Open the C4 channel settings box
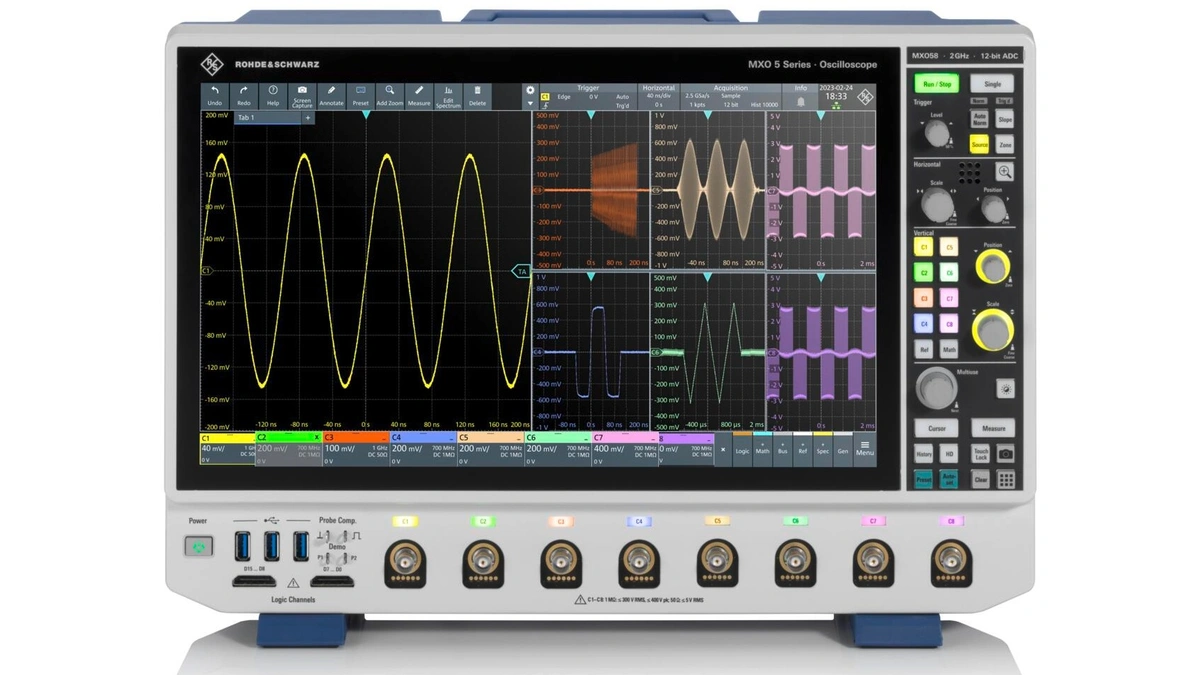Viewport: 1200px width, 675px height. 423,448
